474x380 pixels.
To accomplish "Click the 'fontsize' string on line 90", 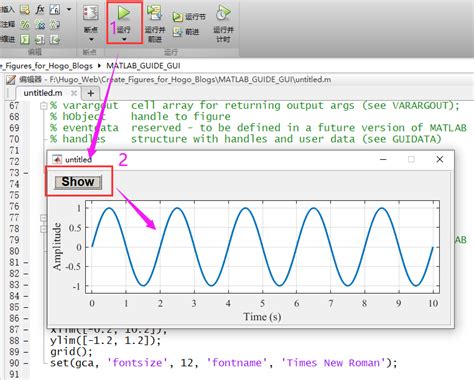I will [x=137, y=363].
